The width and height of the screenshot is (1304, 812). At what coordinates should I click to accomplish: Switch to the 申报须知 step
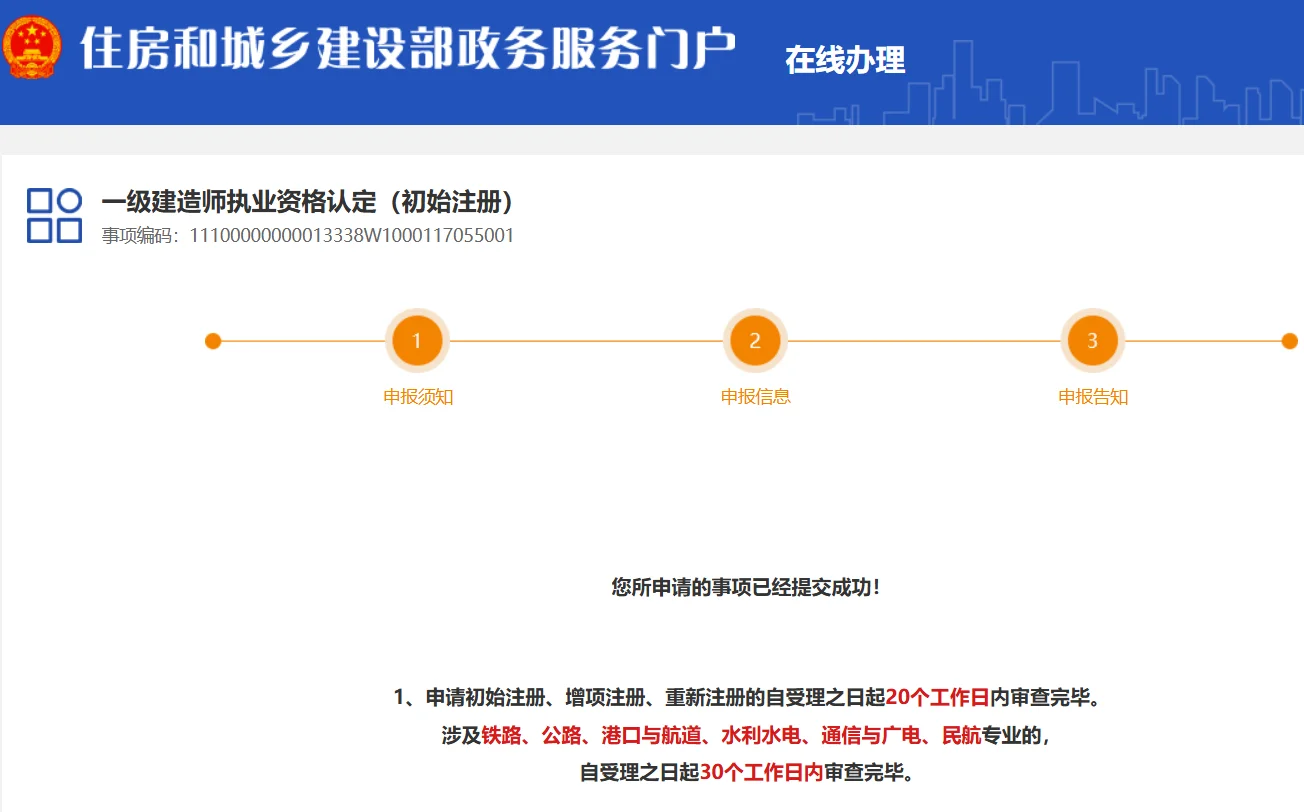pyautogui.click(x=417, y=396)
